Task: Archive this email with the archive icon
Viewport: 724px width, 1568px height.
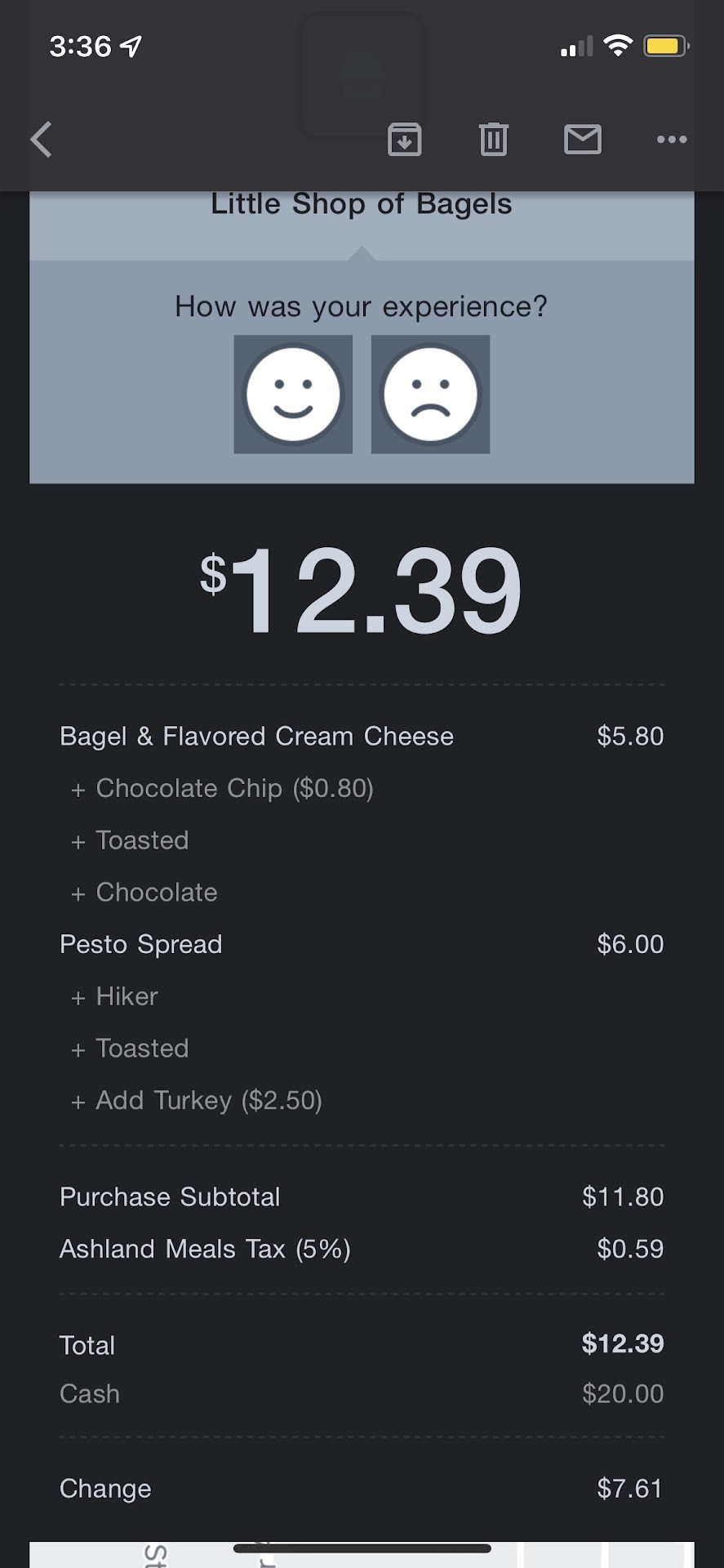Action: 404,140
